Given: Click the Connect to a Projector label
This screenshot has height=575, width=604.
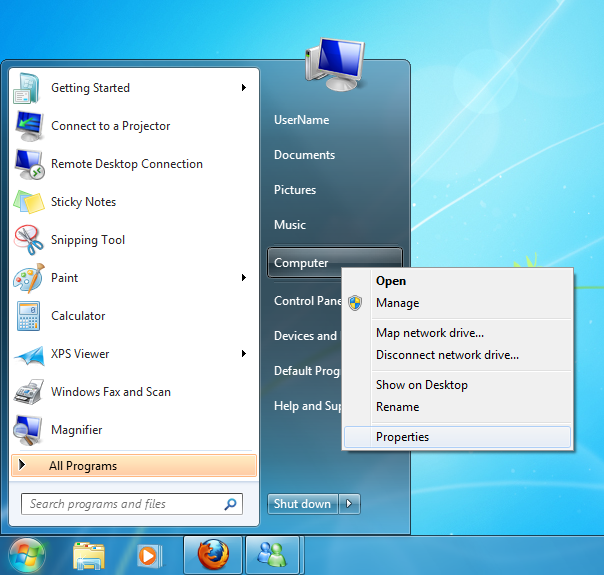Looking at the screenshot, I should [111, 126].
